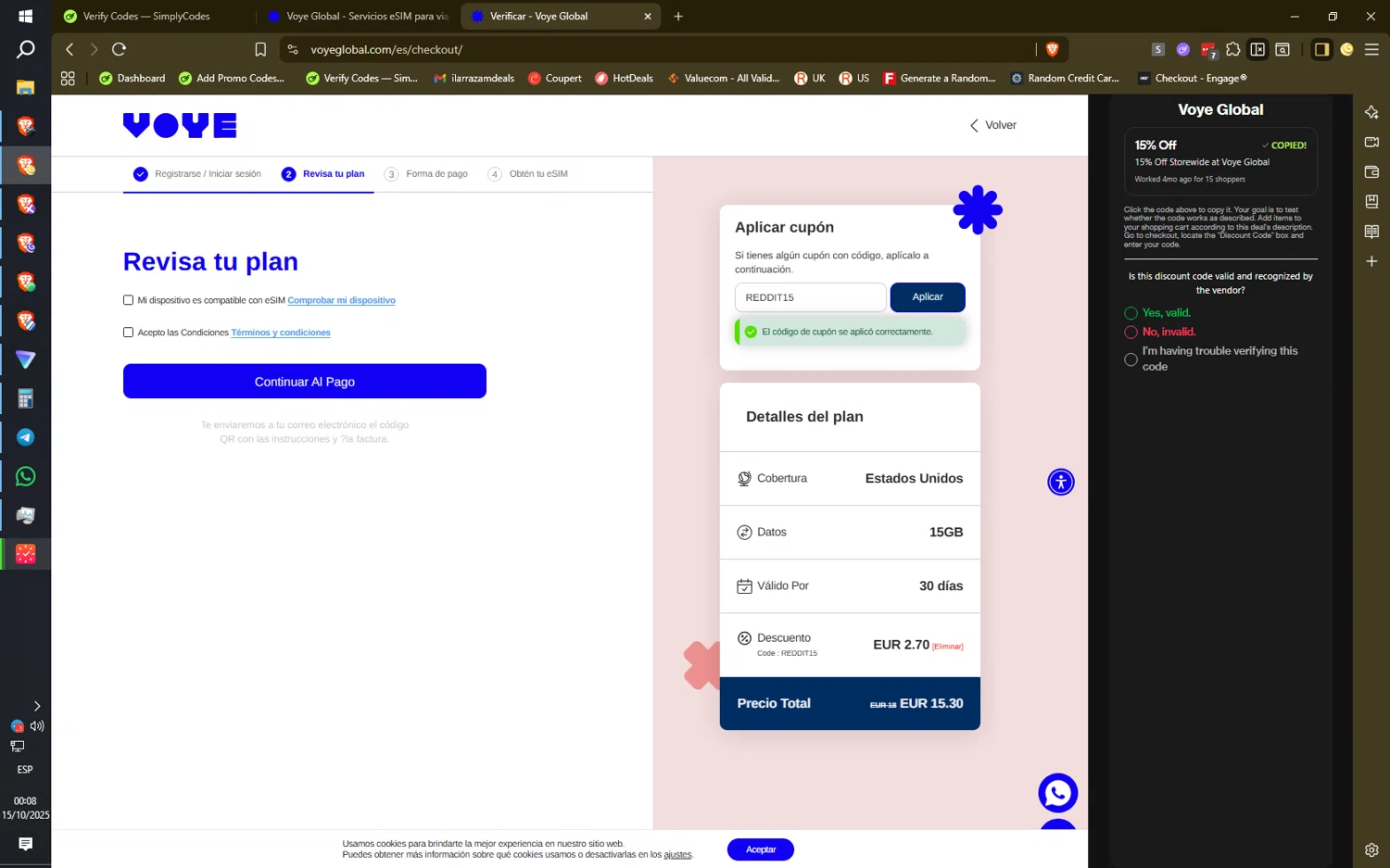The height and width of the screenshot is (868, 1390).
Task: Click the Brave Shields lion icon
Action: pos(1052,49)
